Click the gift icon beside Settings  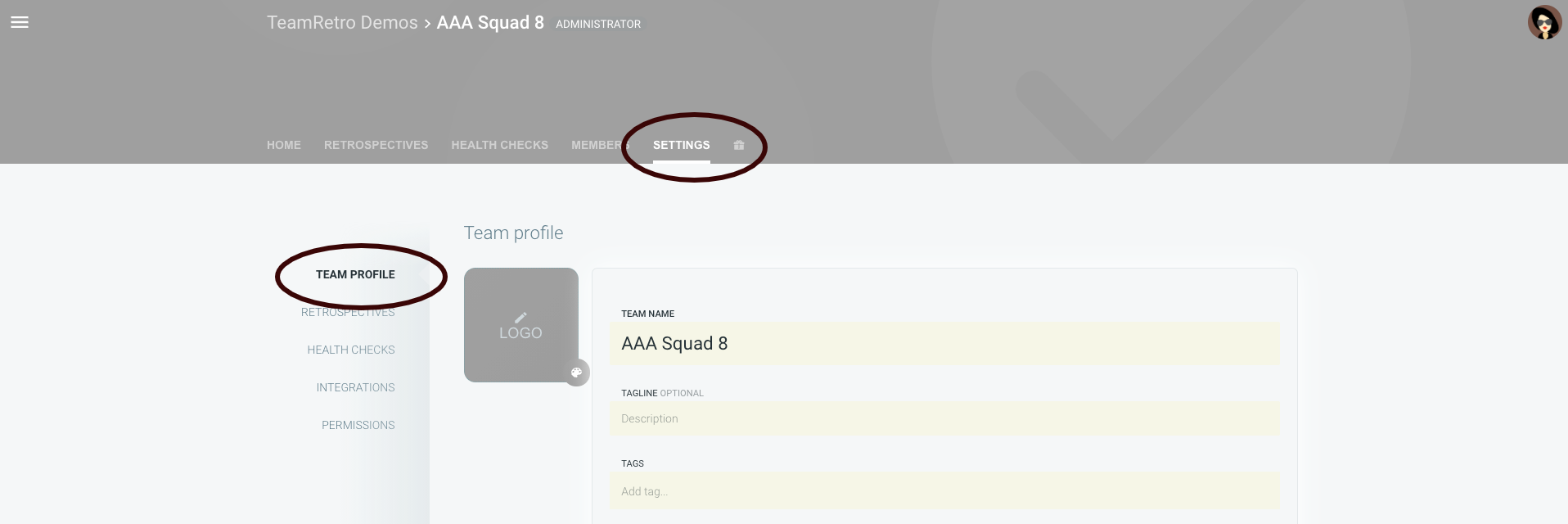[x=739, y=145]
